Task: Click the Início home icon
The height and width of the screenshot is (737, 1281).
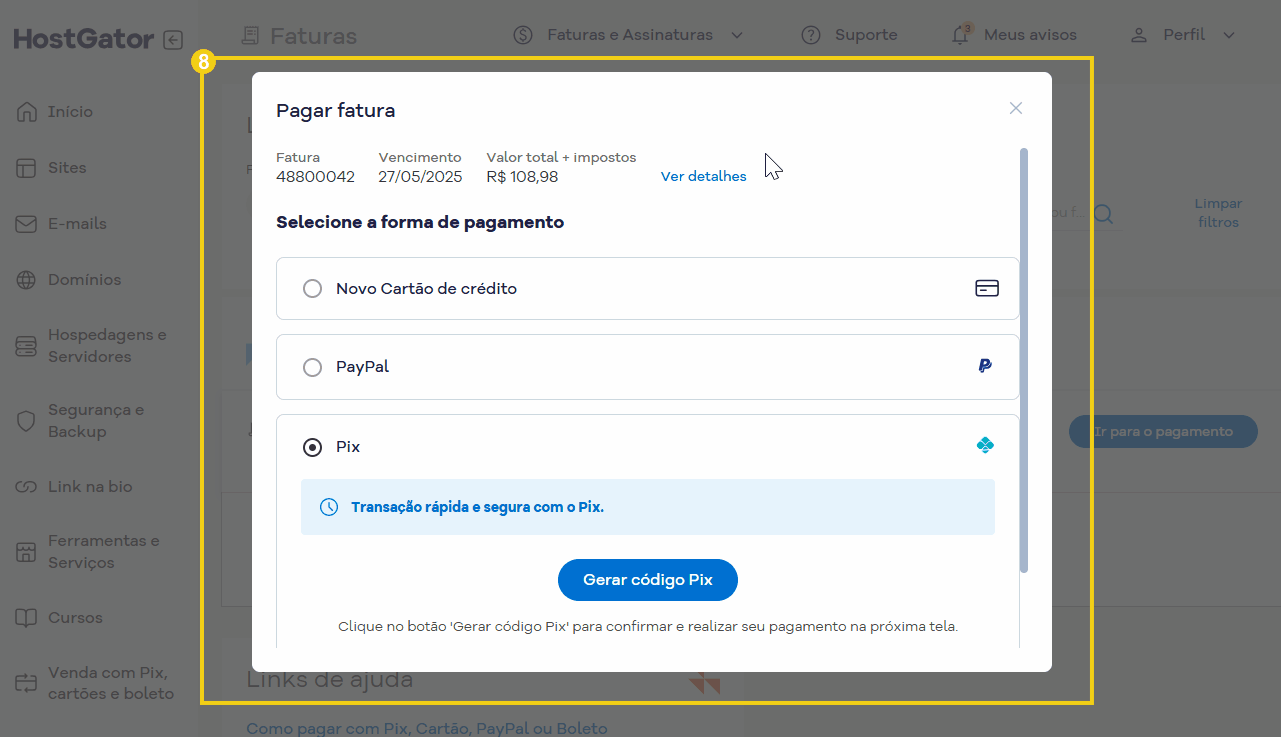Action: [26, 112]
